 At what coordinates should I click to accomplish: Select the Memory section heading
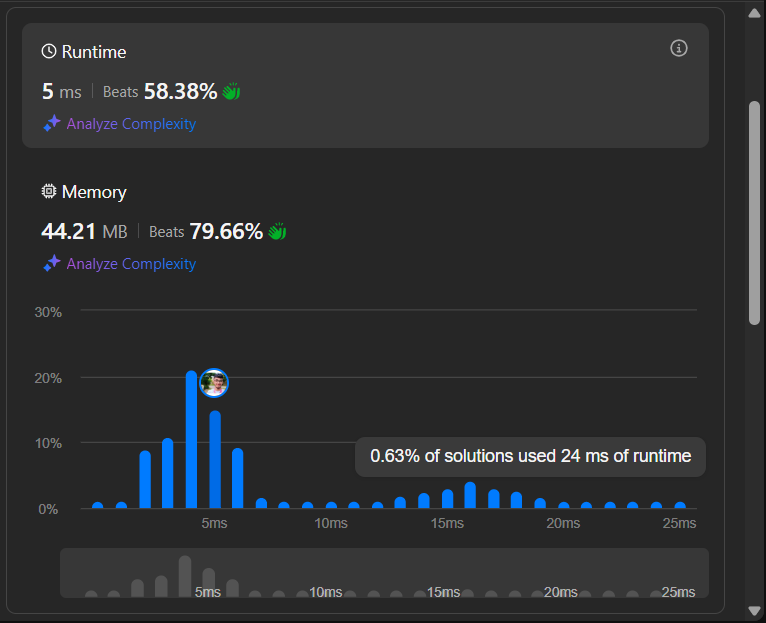94,192
